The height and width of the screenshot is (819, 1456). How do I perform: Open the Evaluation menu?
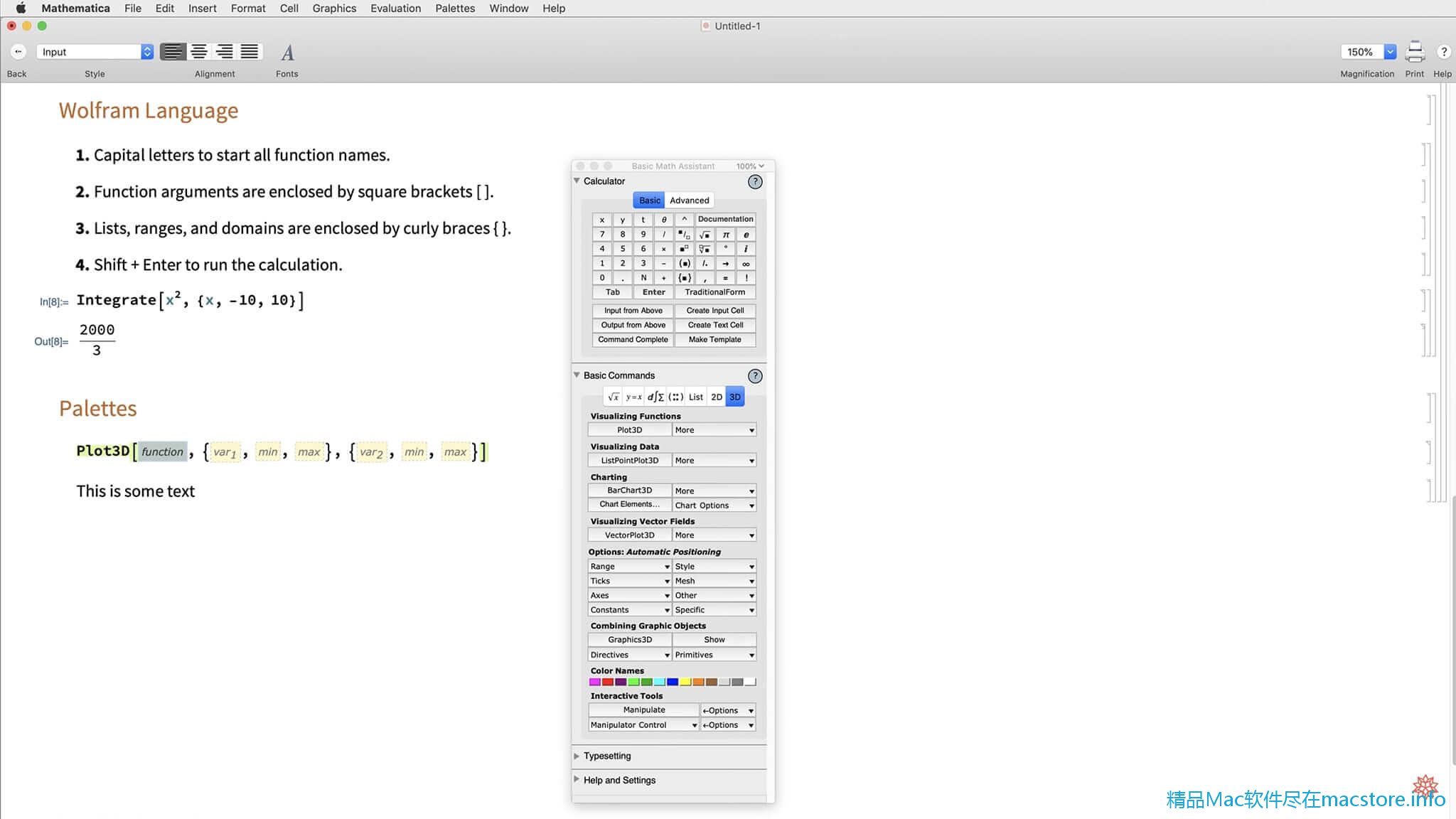click(395, 9)
